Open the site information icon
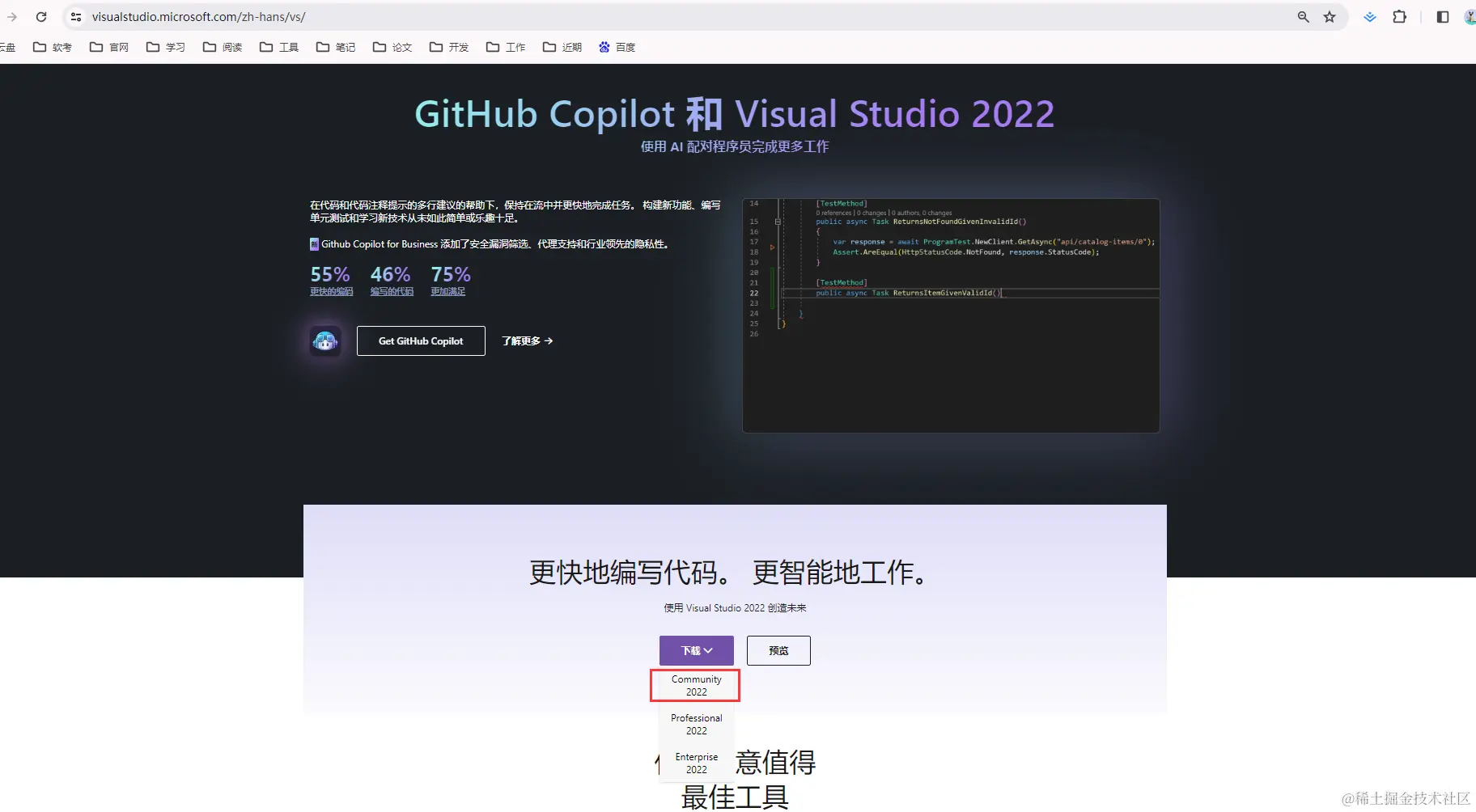This screenshot has height=812, width=1476. [x=76, y=17]
